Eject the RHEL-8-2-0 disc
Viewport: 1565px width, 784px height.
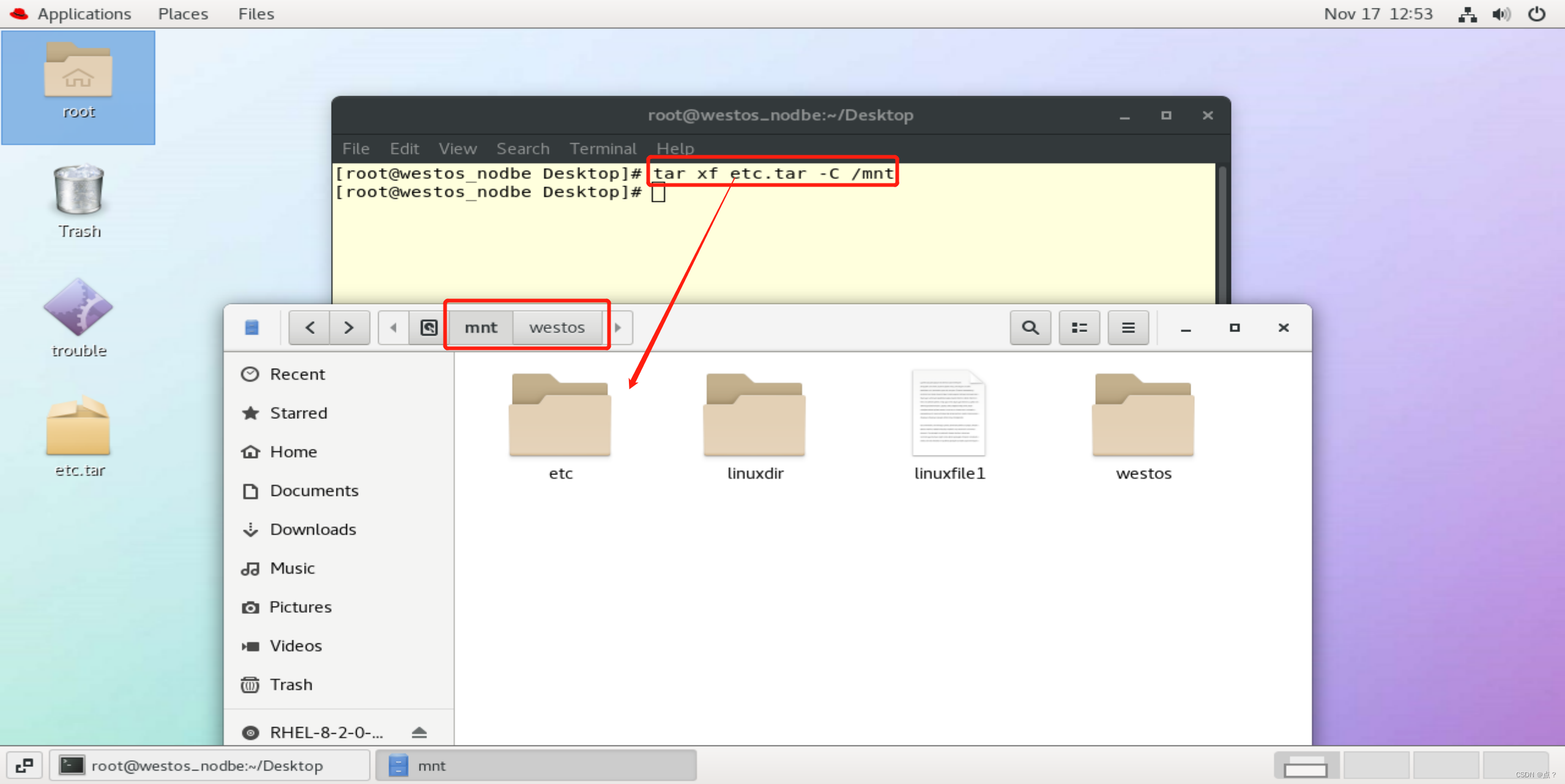[x=419, y=732]
